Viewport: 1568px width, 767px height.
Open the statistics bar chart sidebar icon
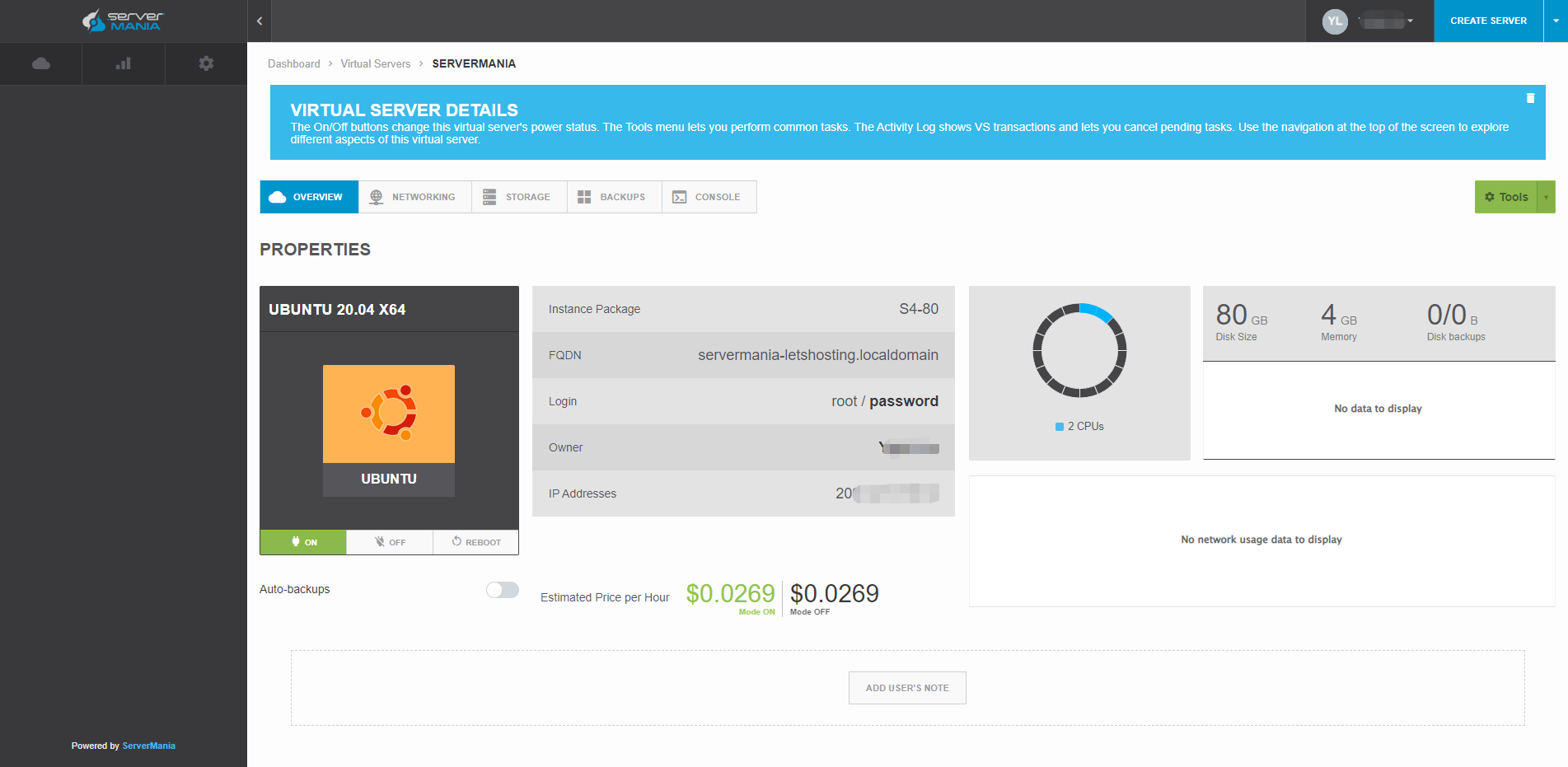coord(124,63)
